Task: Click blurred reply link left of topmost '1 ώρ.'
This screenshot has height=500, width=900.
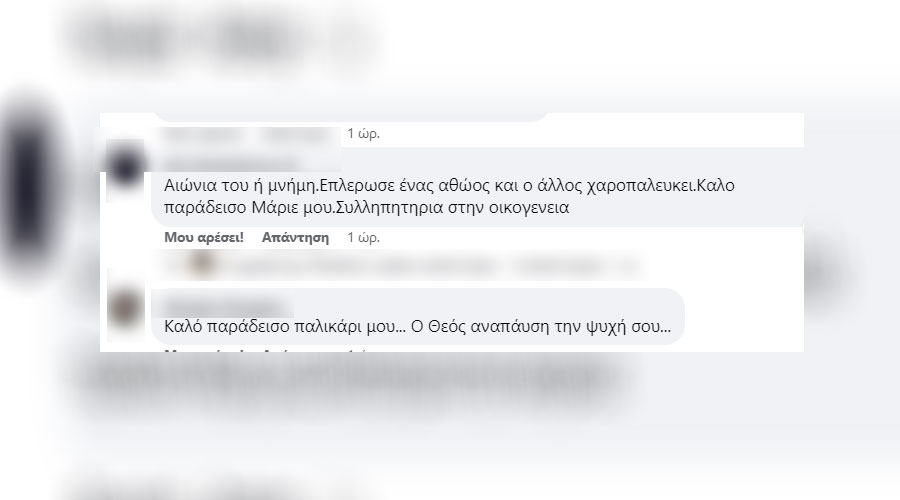Action: click(x=296, y=134)
